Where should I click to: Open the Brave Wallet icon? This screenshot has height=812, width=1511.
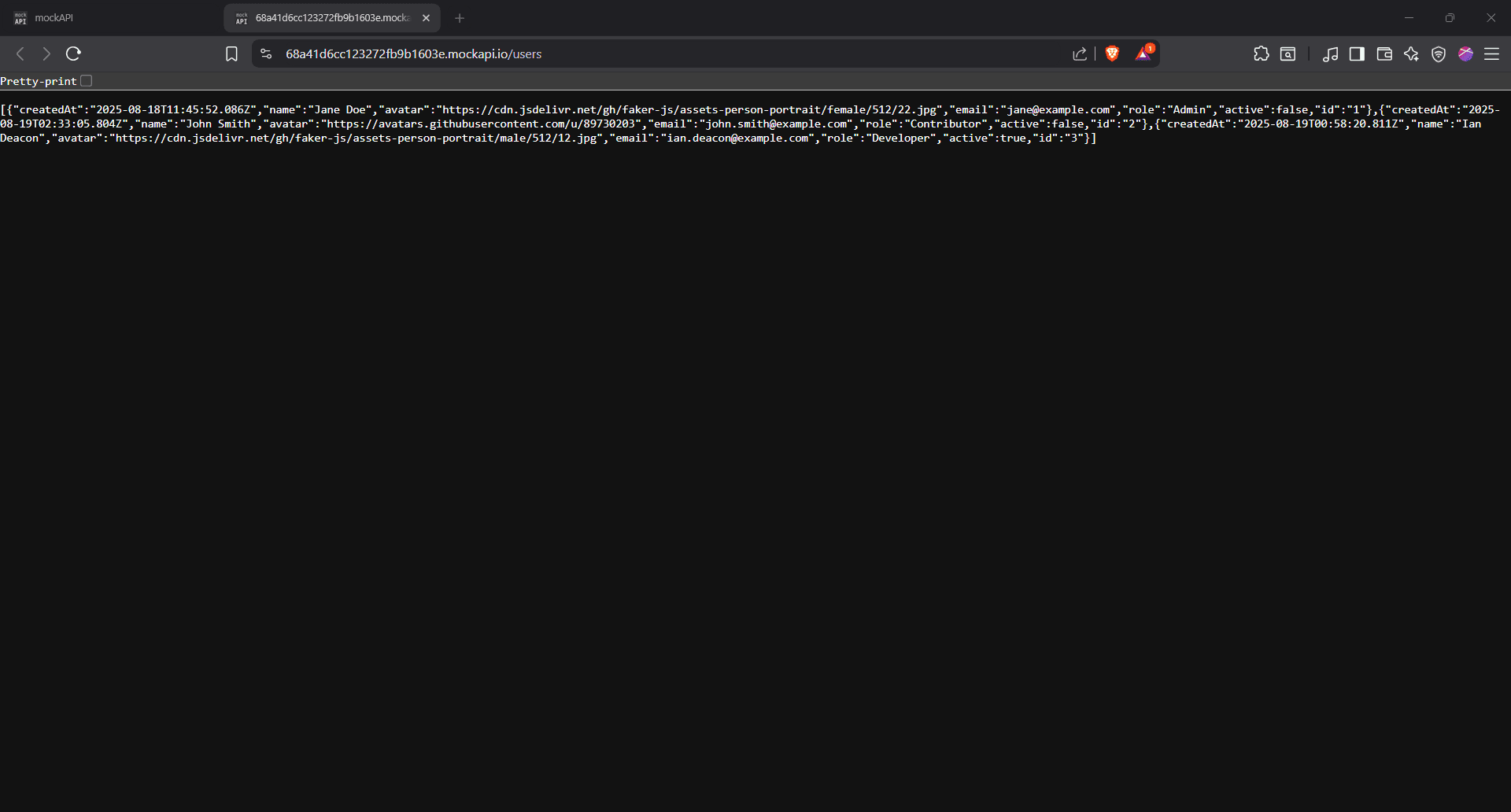[1384, 54]
